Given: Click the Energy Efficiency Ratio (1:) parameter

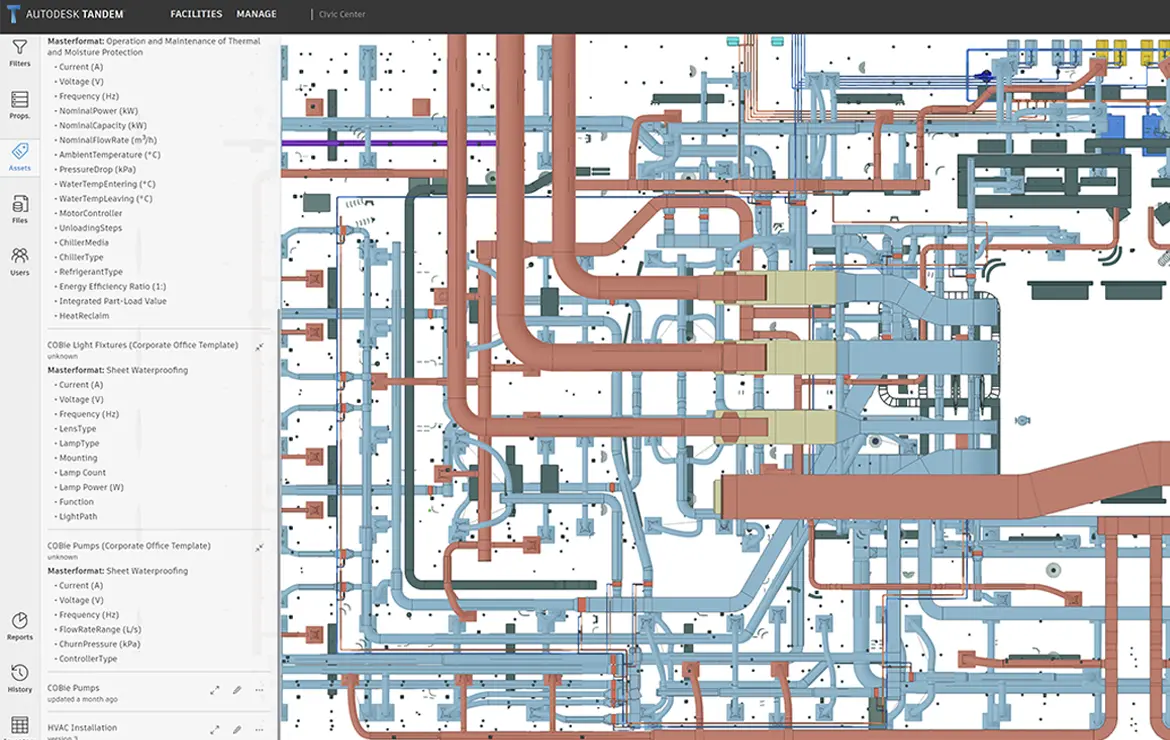Looking at the screenshot, I should 113,286.
